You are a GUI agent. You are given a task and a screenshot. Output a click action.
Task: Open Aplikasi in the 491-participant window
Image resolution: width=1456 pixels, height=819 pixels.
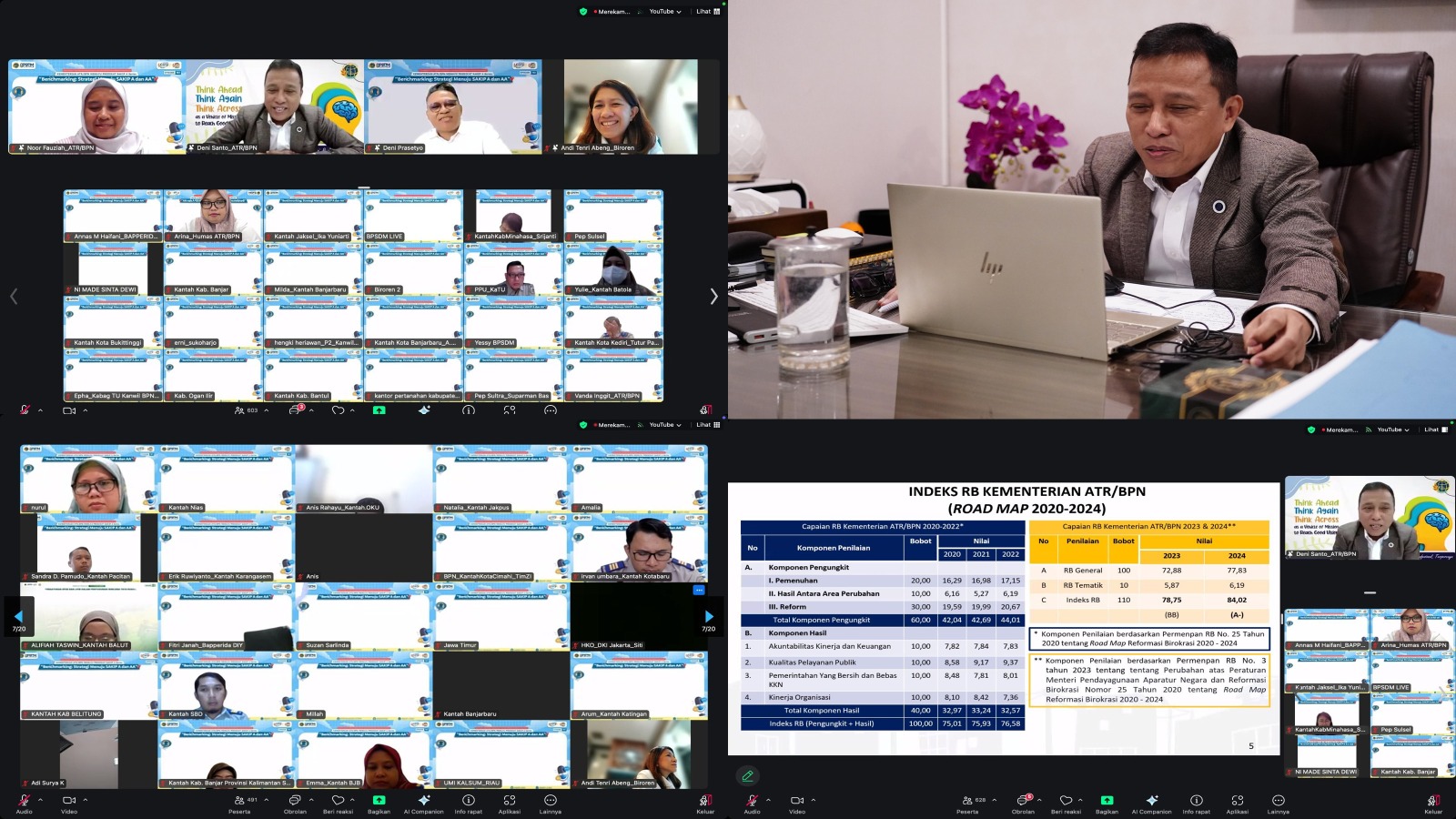[x=509, y=801]
